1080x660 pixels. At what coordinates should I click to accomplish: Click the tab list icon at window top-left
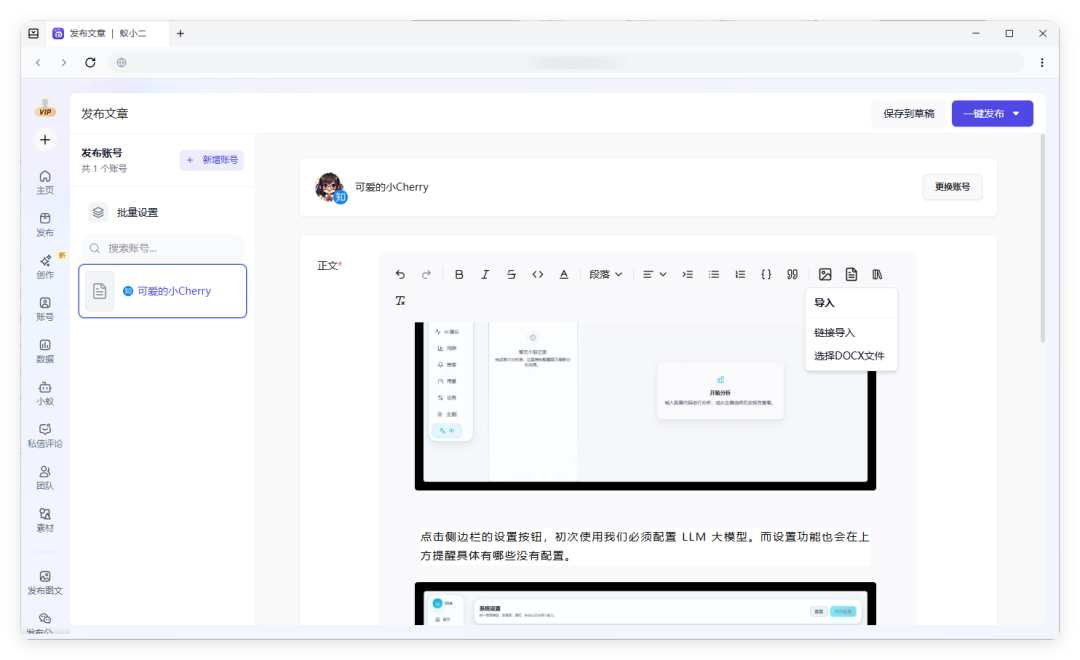point(33,33)
